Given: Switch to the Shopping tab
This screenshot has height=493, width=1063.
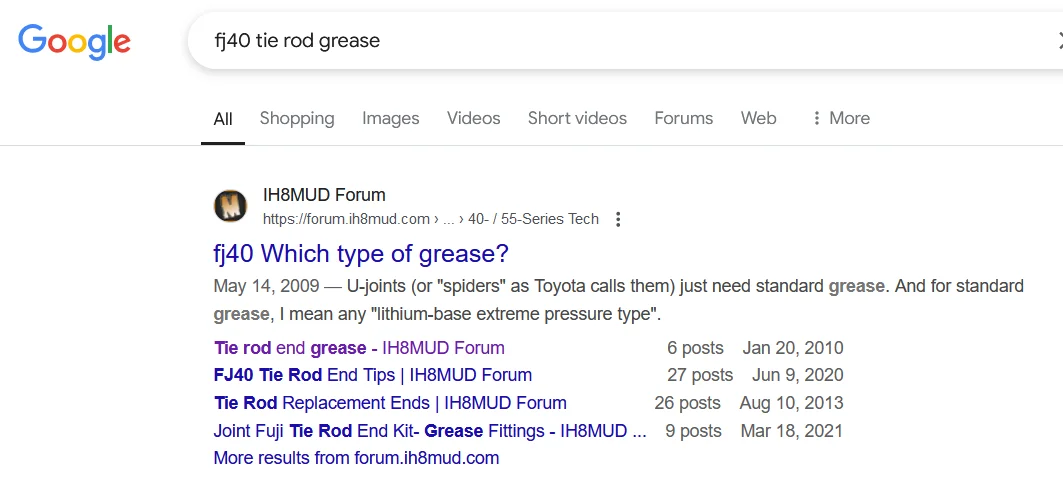Looking at the screenshot, I should point(297,118).
